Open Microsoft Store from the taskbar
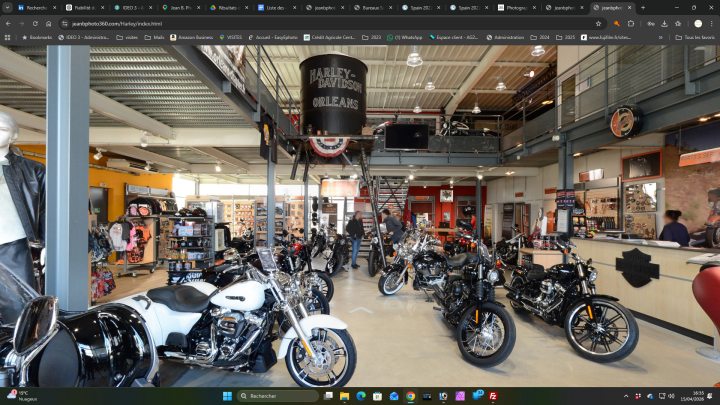720x405 pixels. coord(377,396)
